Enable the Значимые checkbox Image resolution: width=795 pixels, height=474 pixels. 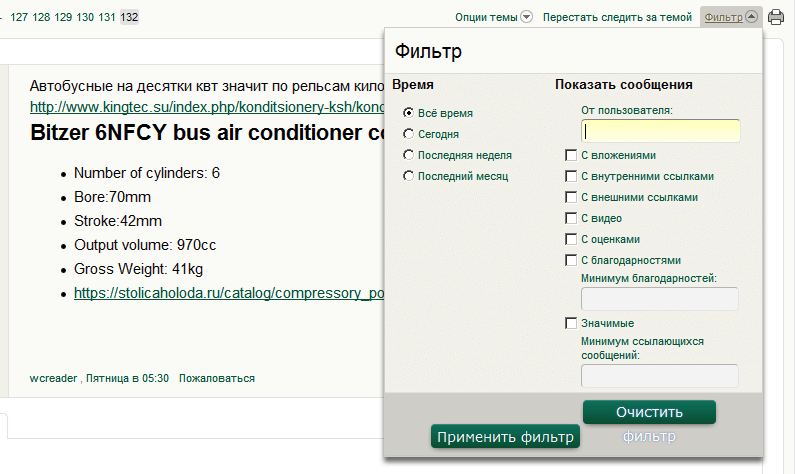pyautogui.click(x=571, y=323)
